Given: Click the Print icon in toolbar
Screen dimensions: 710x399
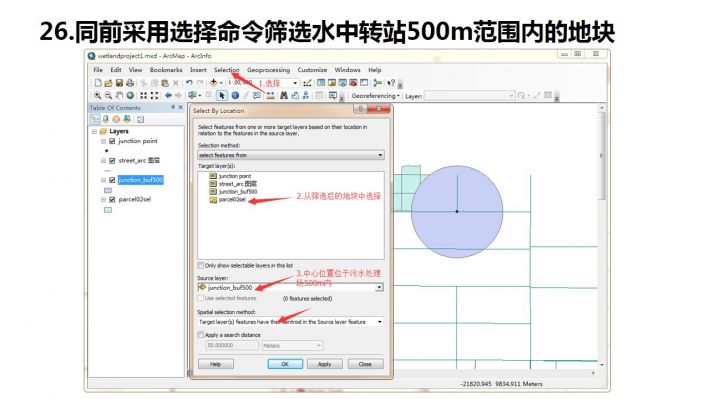Looking at the screenshot, I should tap(130, 83).
